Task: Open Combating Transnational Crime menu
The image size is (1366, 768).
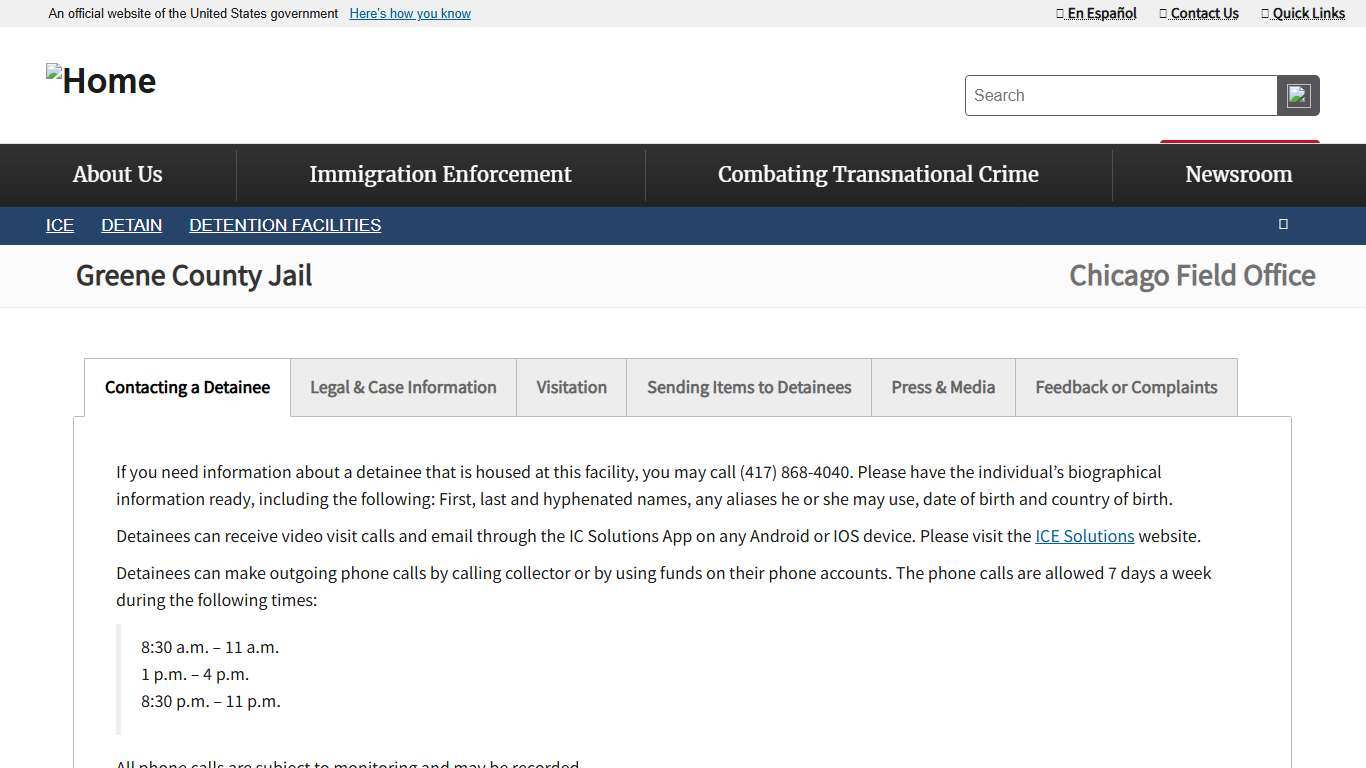Action: coord(878,174)
